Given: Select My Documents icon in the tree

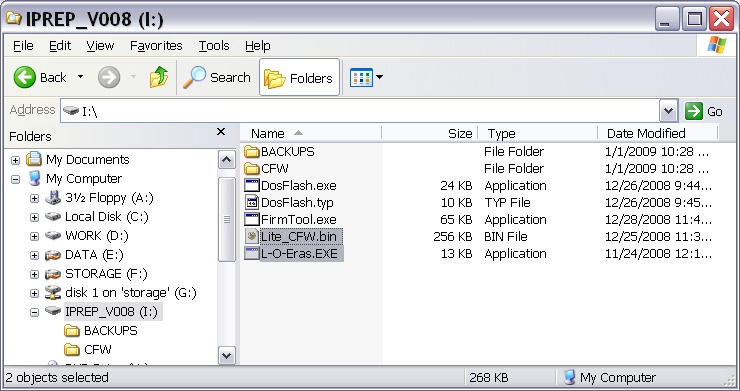Looking at the screenshot, I should pos(34,159).
